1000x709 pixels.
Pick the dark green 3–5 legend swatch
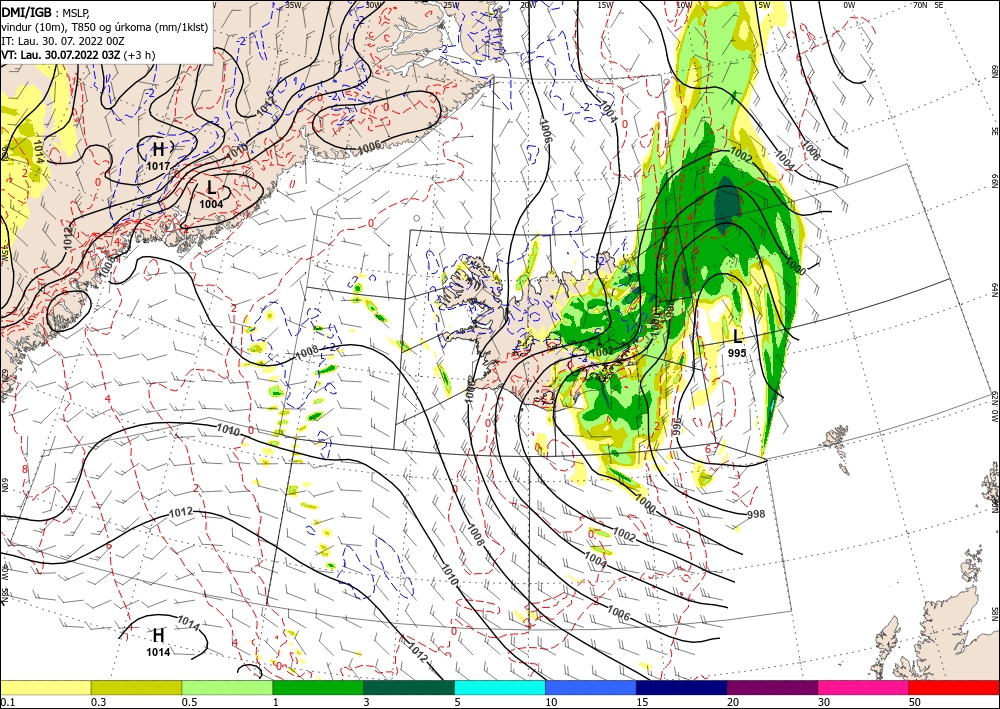409,687
